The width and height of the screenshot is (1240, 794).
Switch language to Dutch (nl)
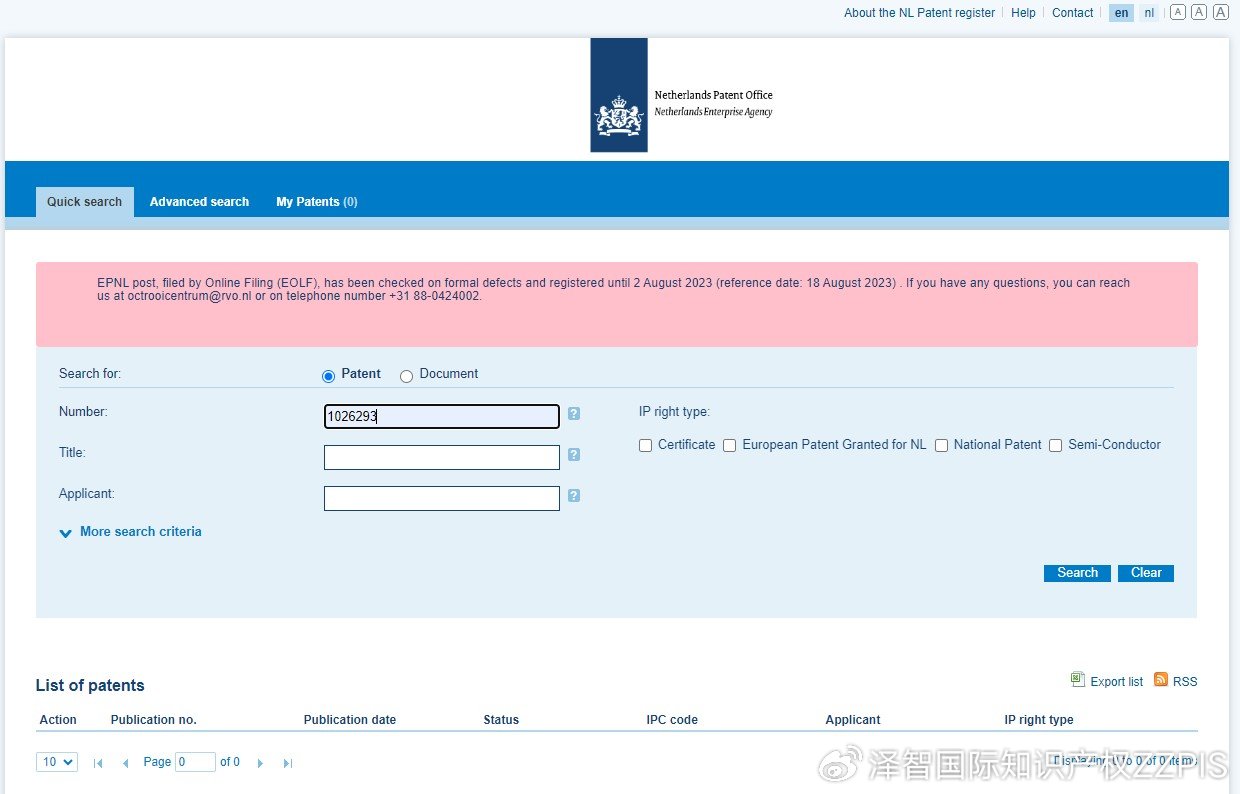click(1149, 13)
